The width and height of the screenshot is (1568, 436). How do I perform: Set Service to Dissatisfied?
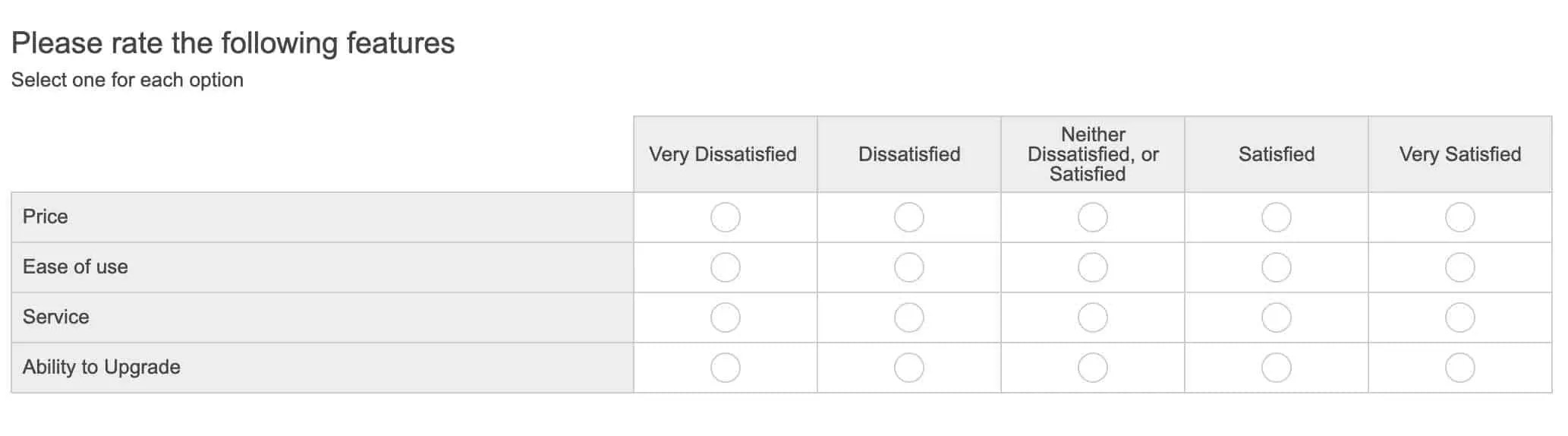pyautogui.click(x=908, y=318)
